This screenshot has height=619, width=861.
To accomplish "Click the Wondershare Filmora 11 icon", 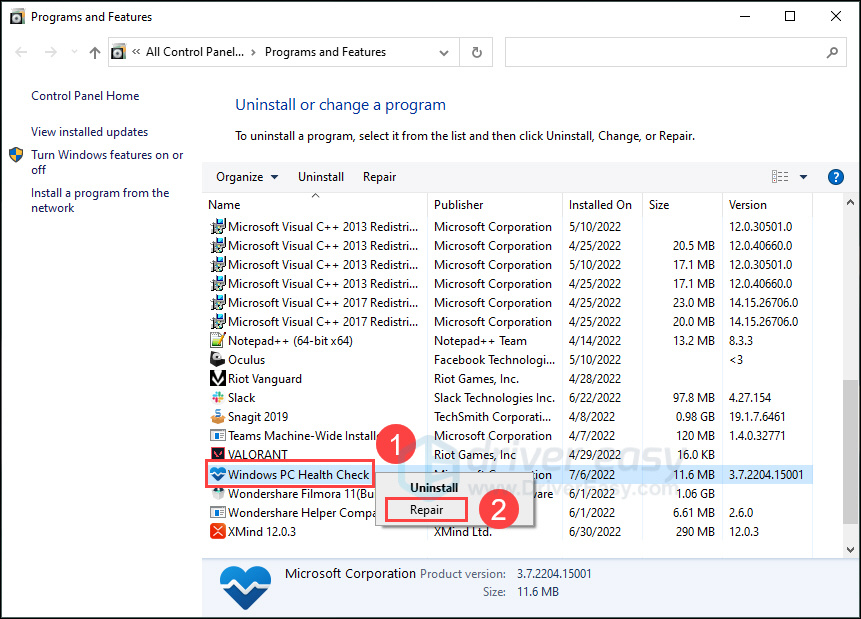I will pyautogui.click(x=217, y=493).
